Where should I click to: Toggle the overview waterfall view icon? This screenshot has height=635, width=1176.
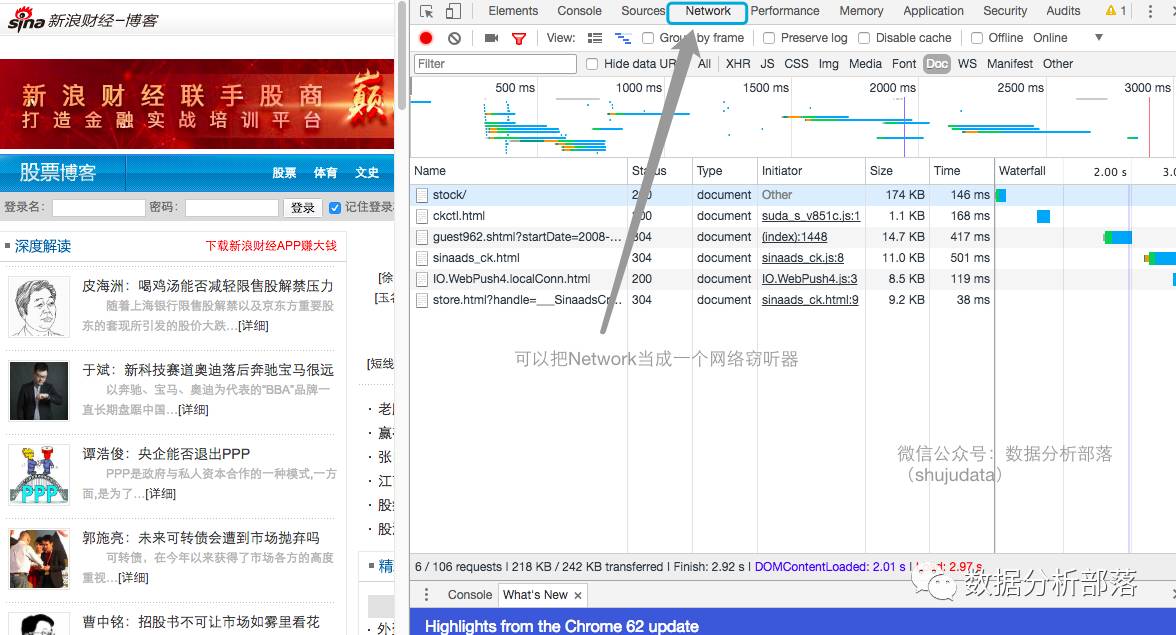(x=622, y=37)
